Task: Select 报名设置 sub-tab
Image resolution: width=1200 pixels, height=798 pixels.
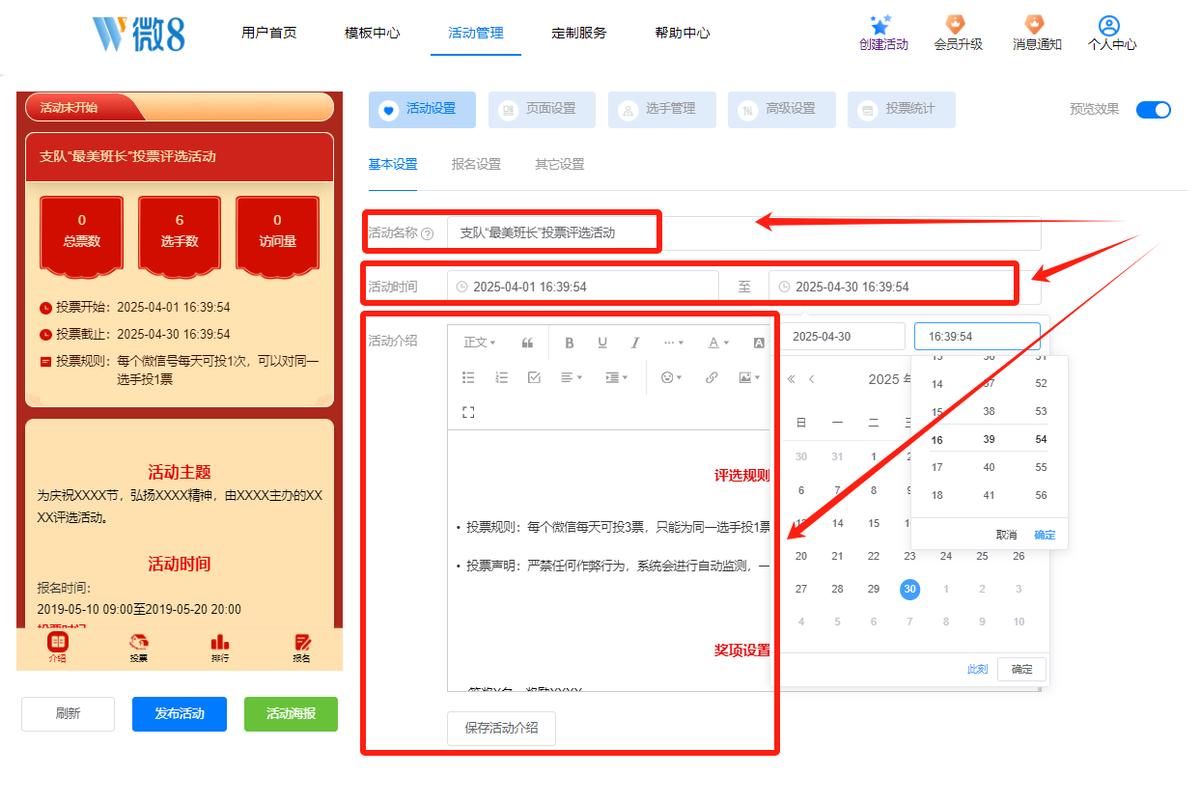Action: click(x=476, y=164)
